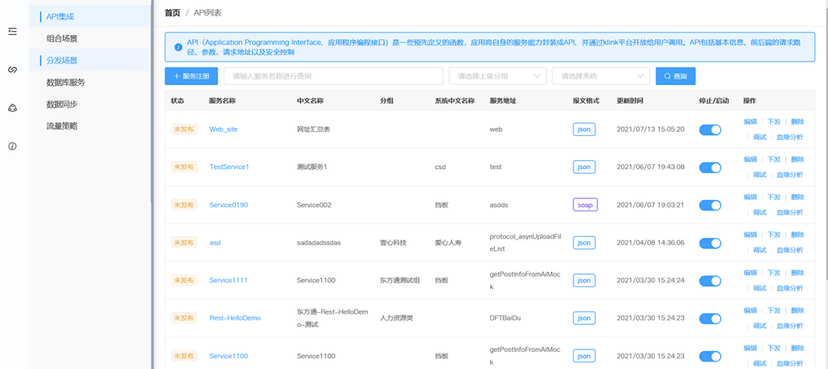Image resolution: width=828 pixels, height=369 pixels.
Task: Click the 网址汇总表 cell
Action: point(314,129)
